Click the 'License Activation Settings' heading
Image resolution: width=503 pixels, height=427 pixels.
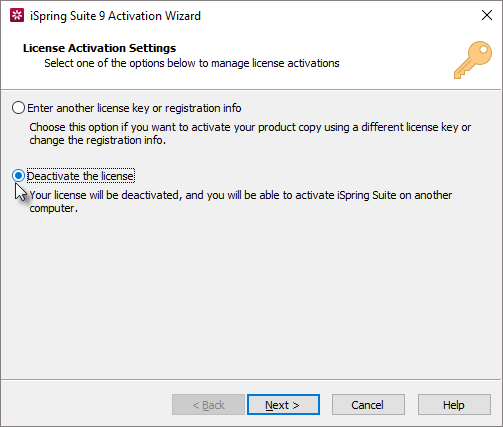click(x=99, y=48)
